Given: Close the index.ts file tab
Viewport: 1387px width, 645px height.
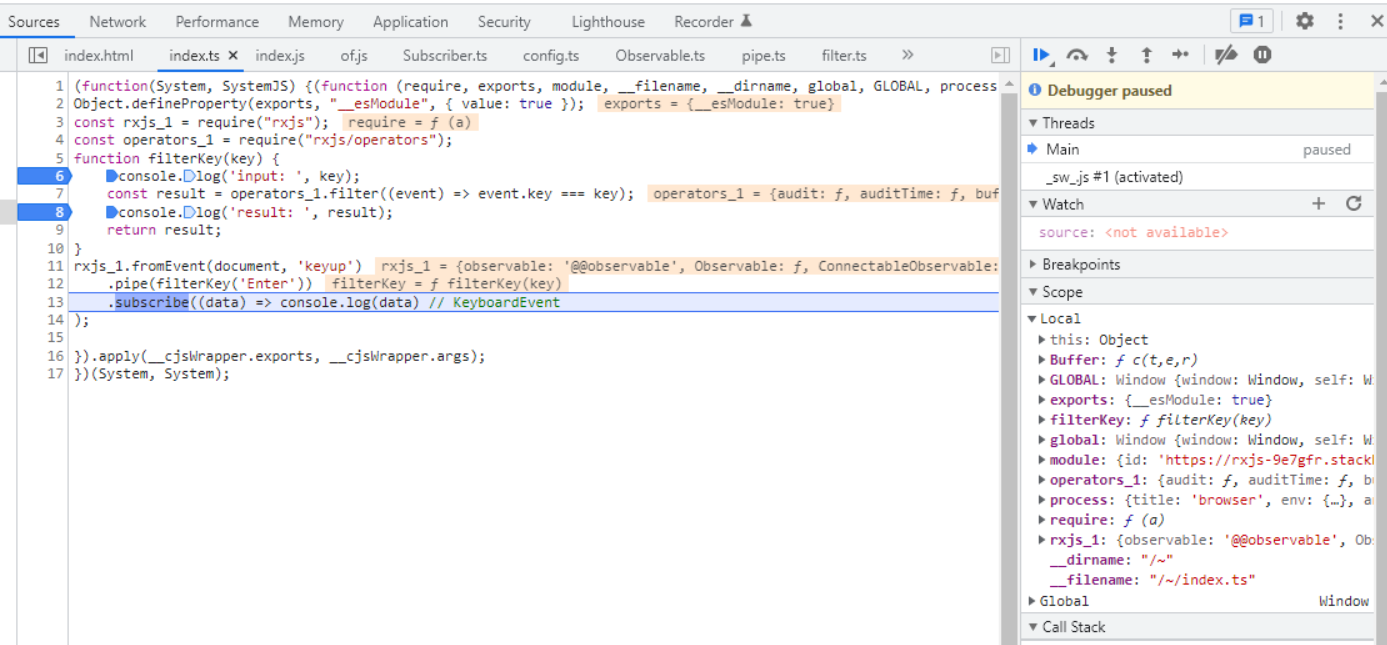Looking at the screenshot, I should (233, 56).
